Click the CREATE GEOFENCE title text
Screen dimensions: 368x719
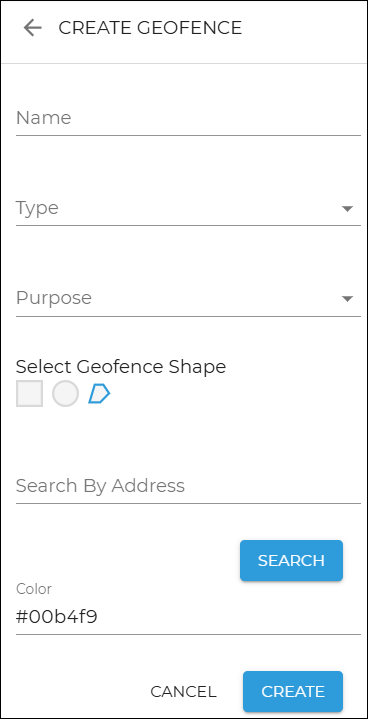(150, 28)
